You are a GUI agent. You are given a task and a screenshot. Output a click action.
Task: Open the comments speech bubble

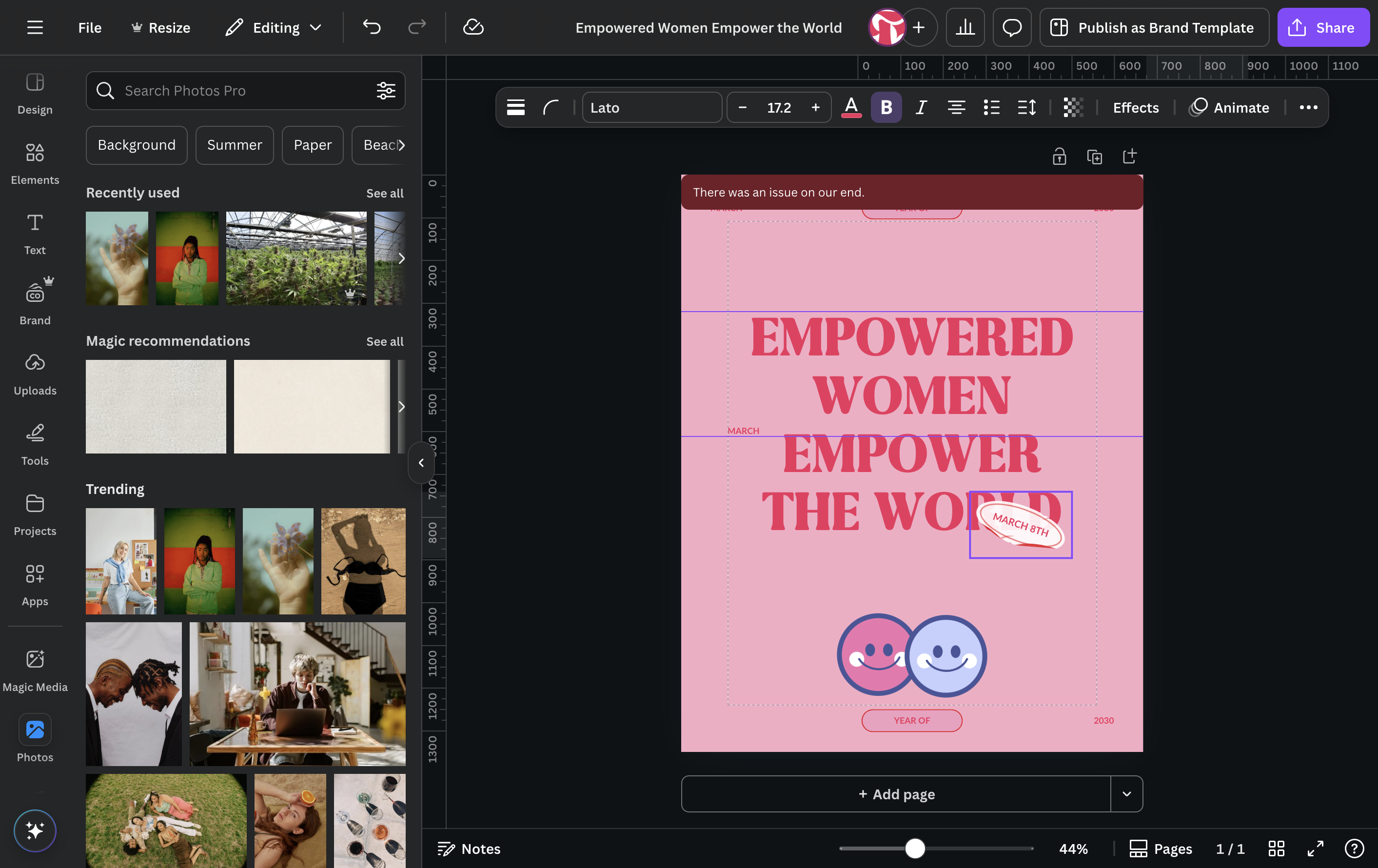click(x=1012, y=27)
